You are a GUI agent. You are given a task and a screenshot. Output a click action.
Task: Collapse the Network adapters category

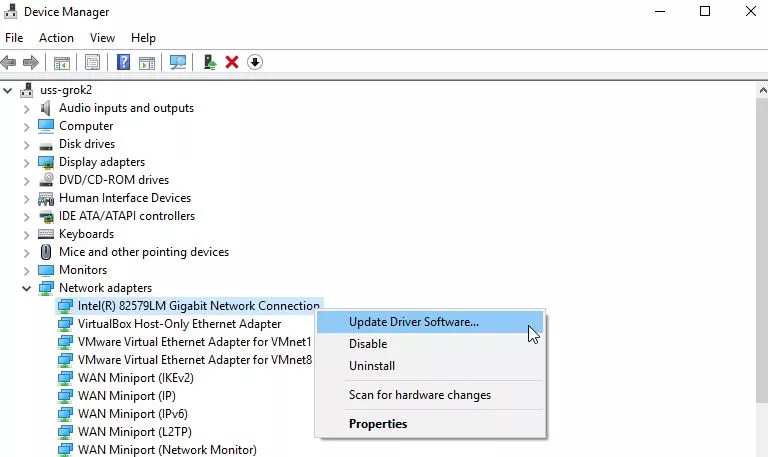(26, 289)
